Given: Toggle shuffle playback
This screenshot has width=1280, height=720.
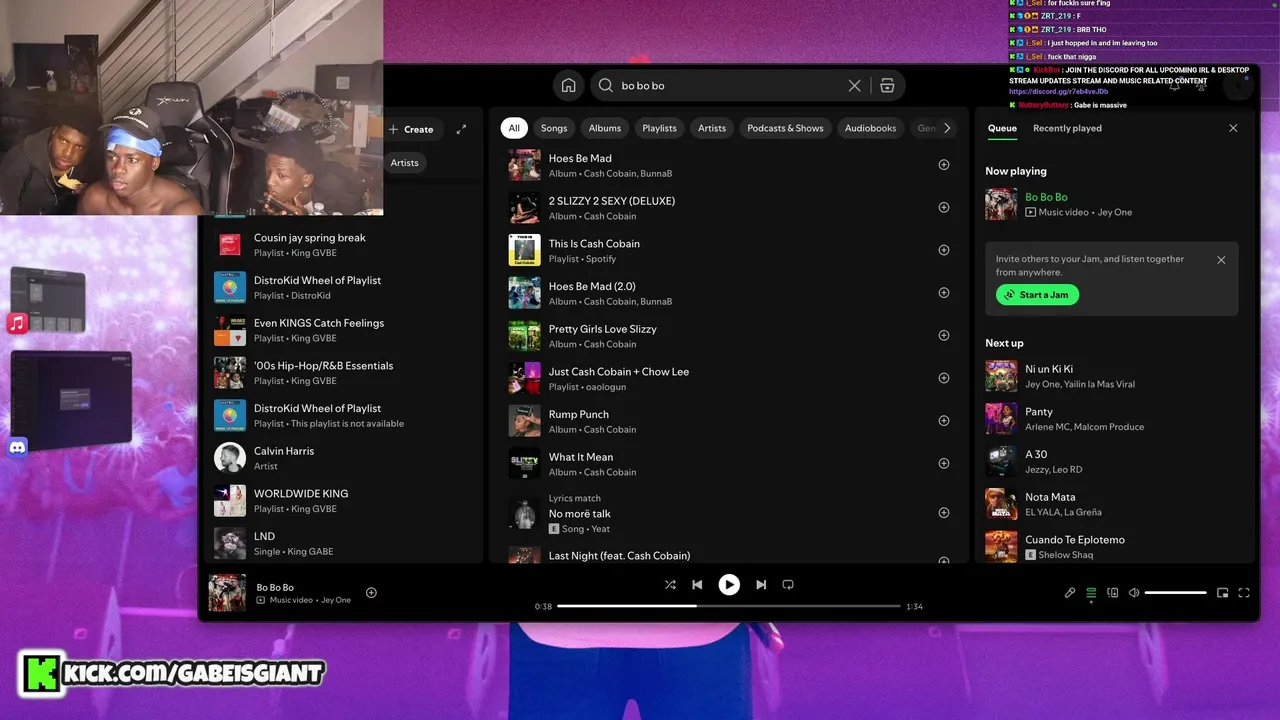Looking at the screenshot, I should [x=670, y=585].
